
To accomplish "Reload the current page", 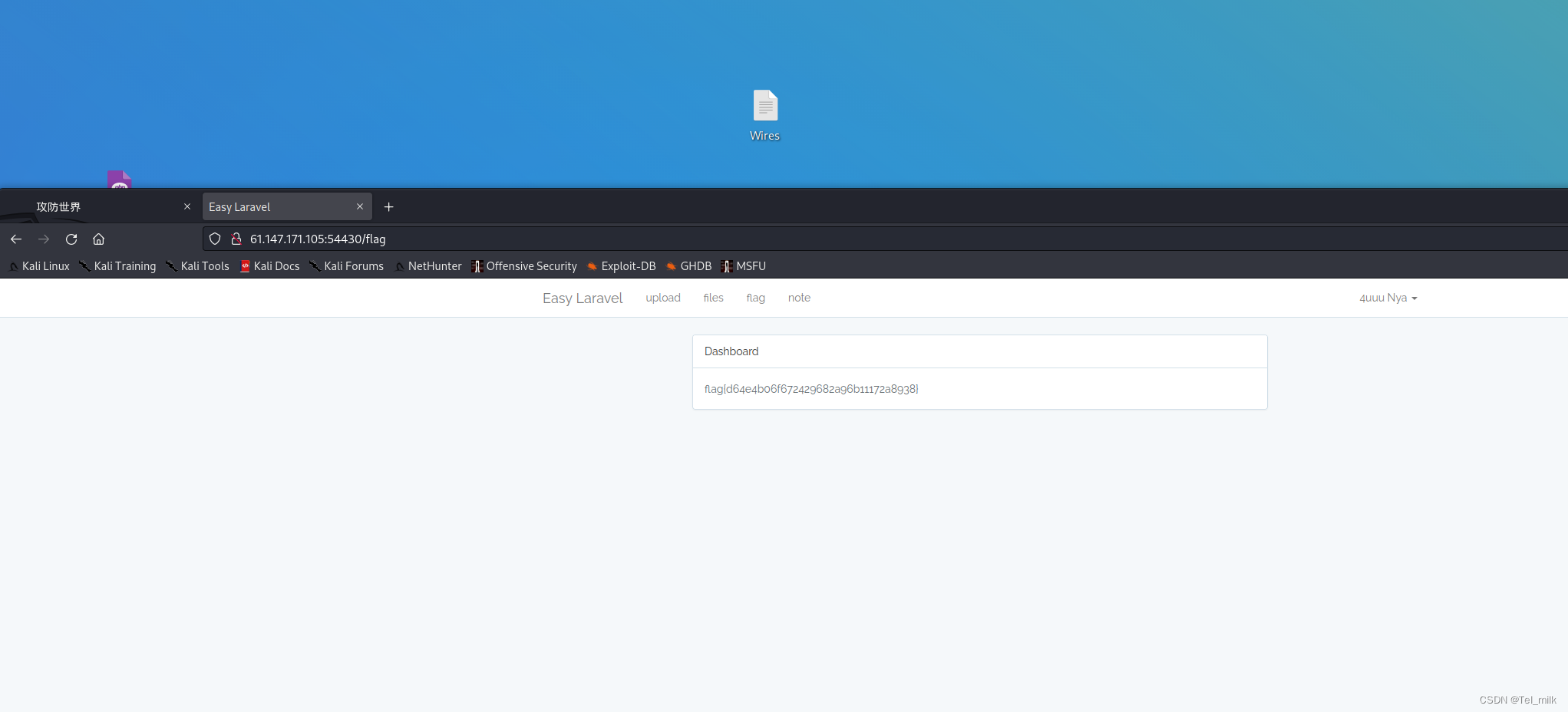I will coord(71,239).
